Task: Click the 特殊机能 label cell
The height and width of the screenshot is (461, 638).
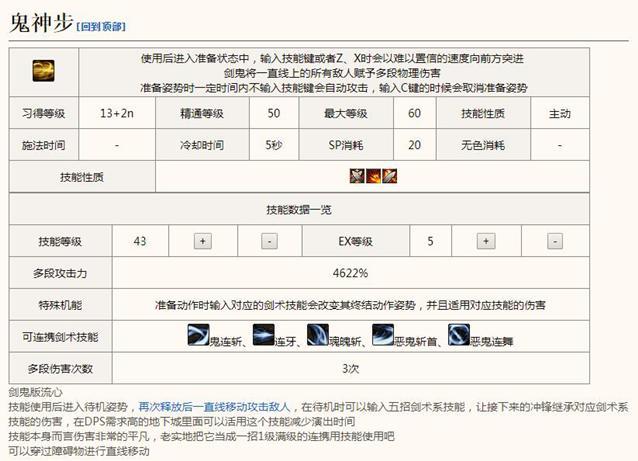Action: 60,305
